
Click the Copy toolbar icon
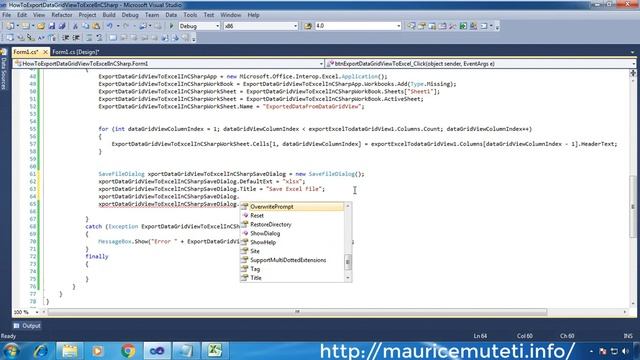coord(86,26)
